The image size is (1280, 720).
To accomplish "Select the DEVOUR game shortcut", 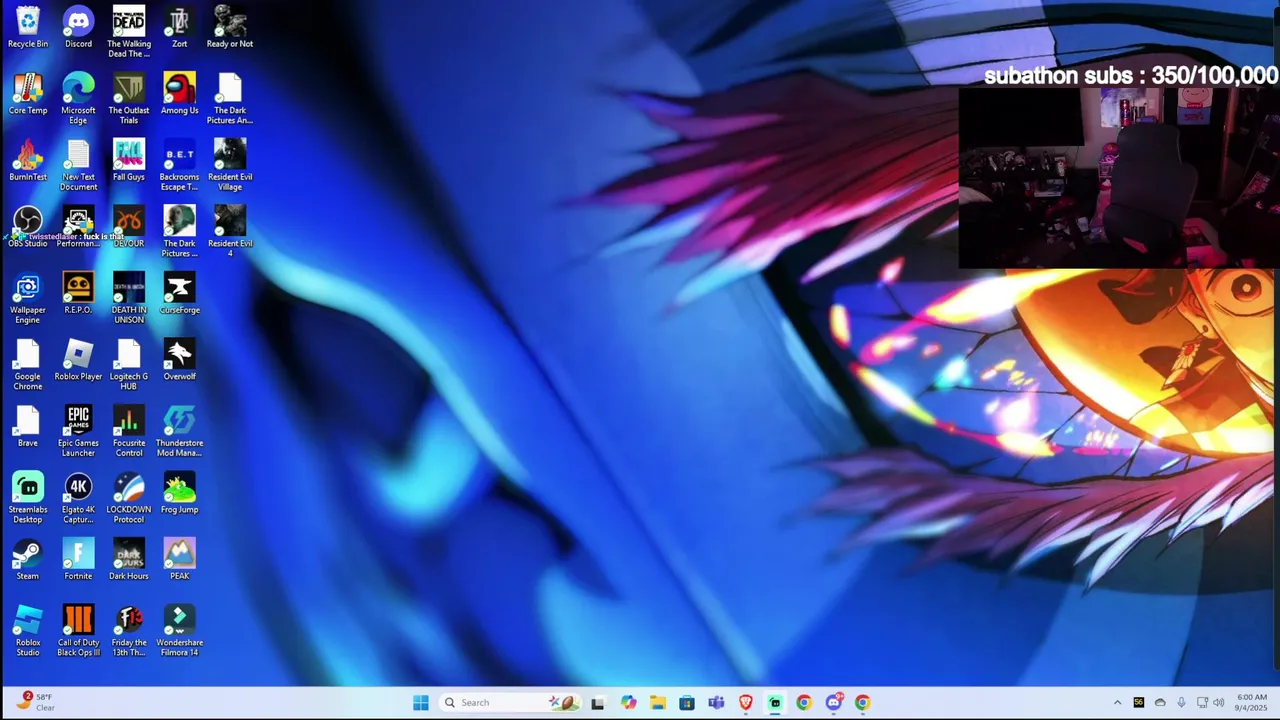I will [x=129, y=227].
